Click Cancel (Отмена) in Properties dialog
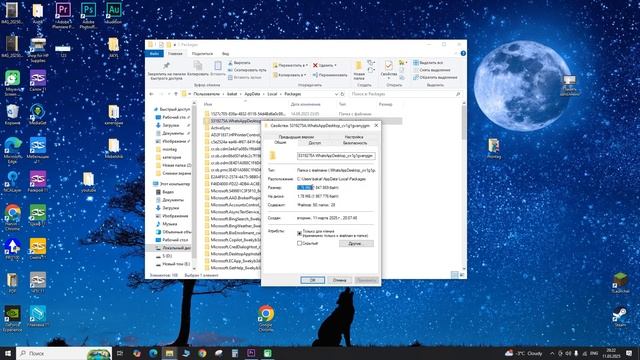This screenshot has width=640, height=360. click(x=339, y=280)
